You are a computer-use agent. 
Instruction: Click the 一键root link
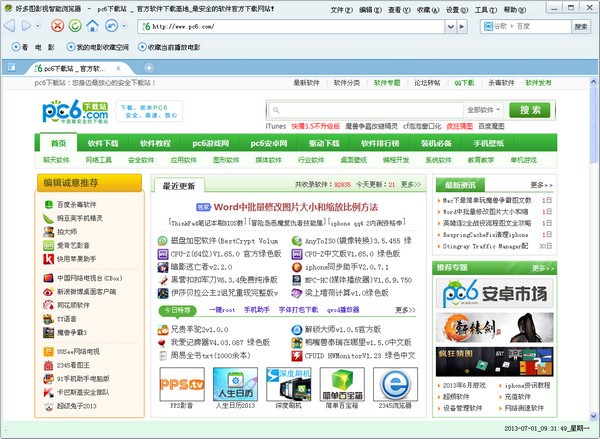[222, 310]
